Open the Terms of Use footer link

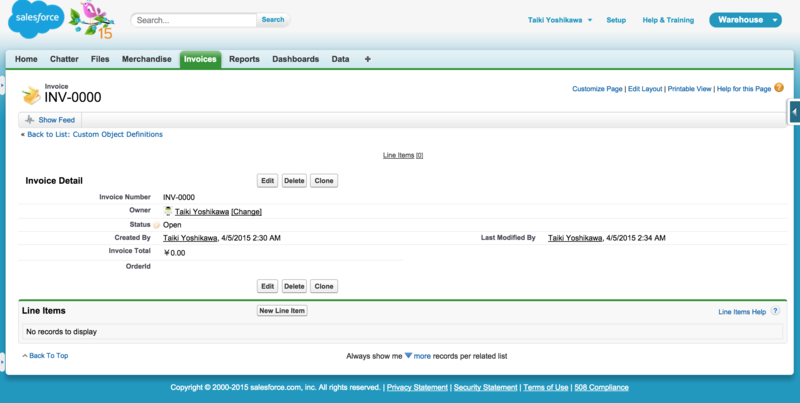tap(545, 387)
